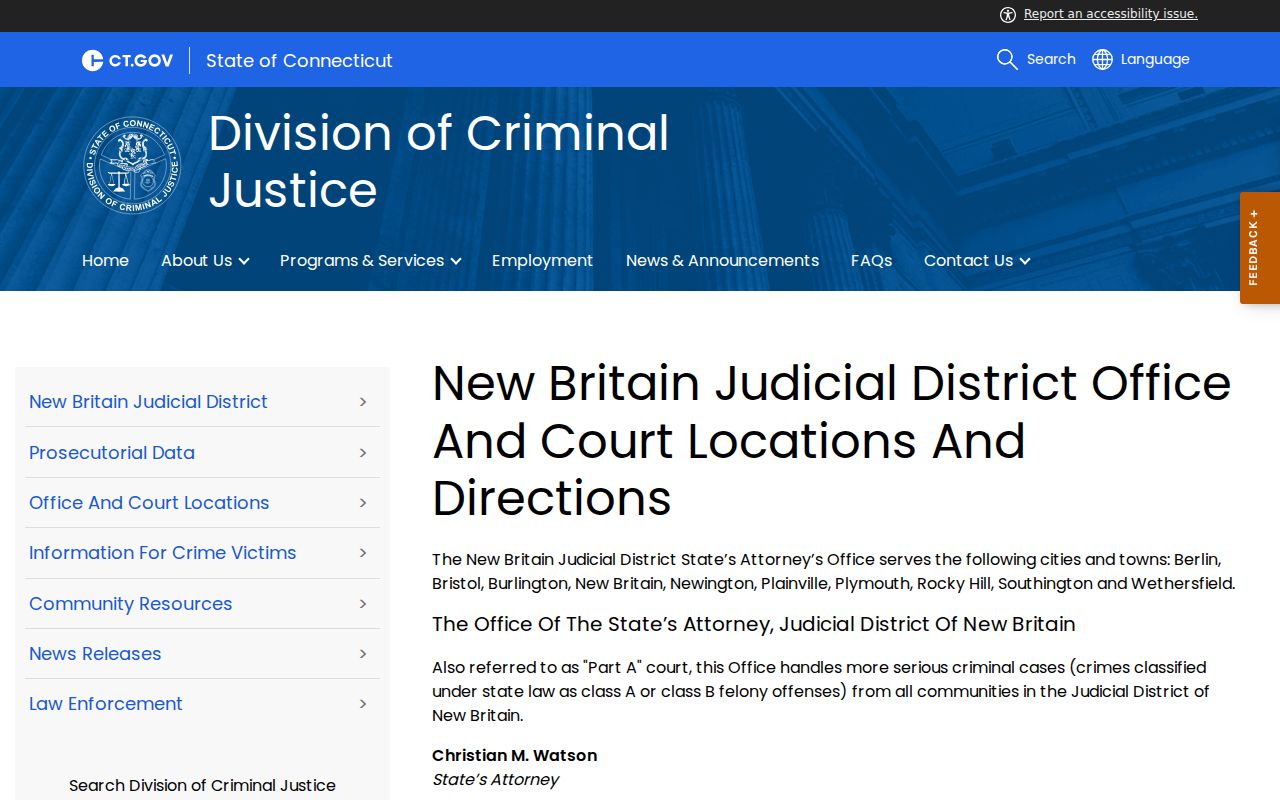The image size is (1280, 800).
Task: Open Information For Crime Victims link
Action: pos(163,553)
